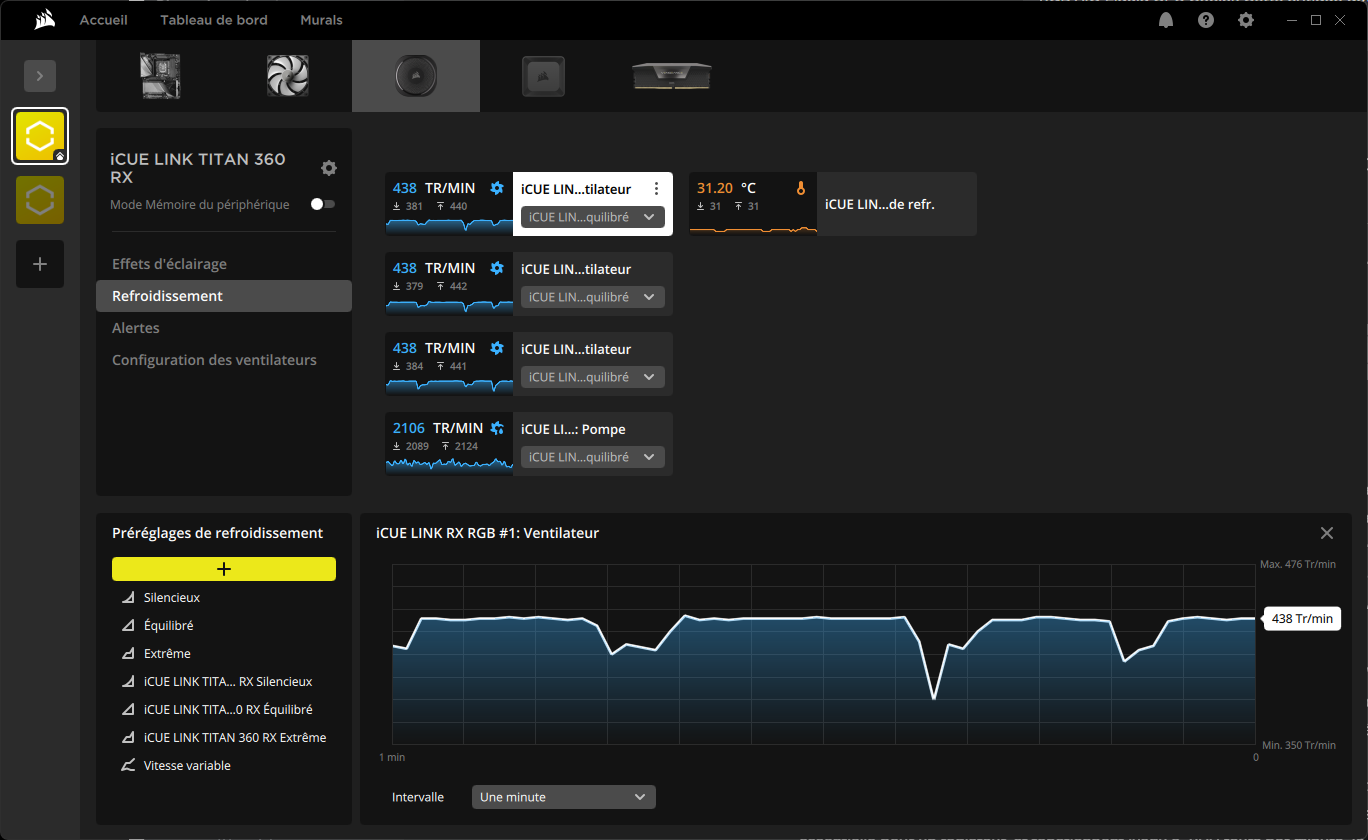Go to the Tableau de bord tab
Viewport: 1368px width, 840px height.
coord(214,20)
